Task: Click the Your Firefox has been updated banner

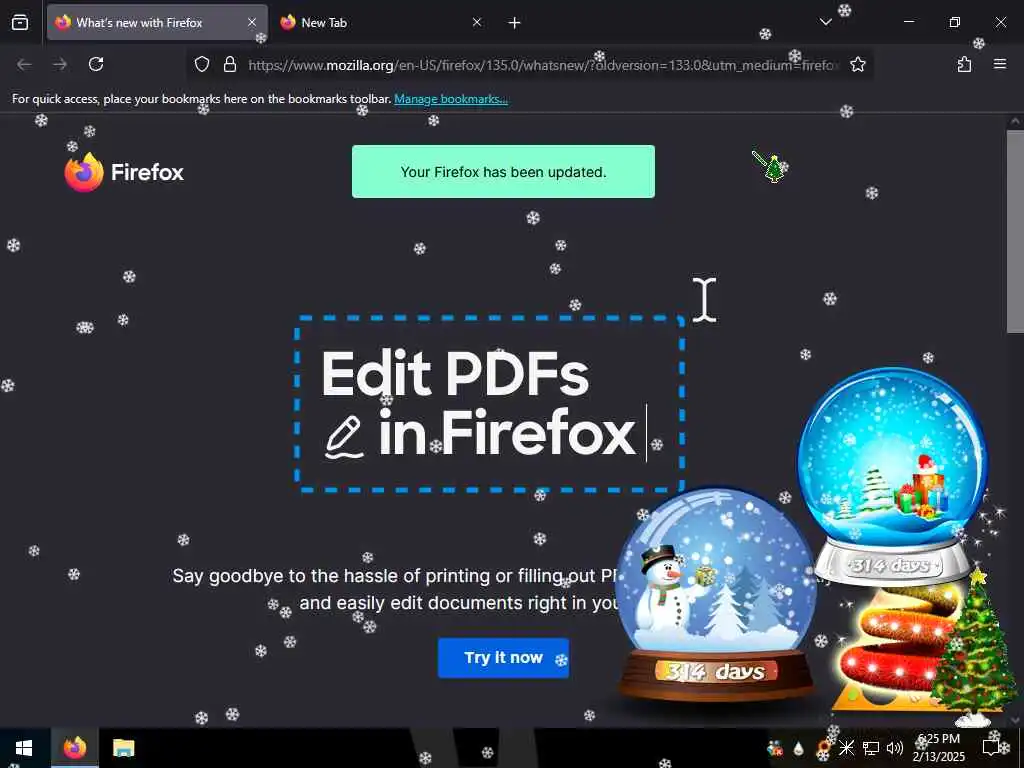Action: tap(504, 172)
